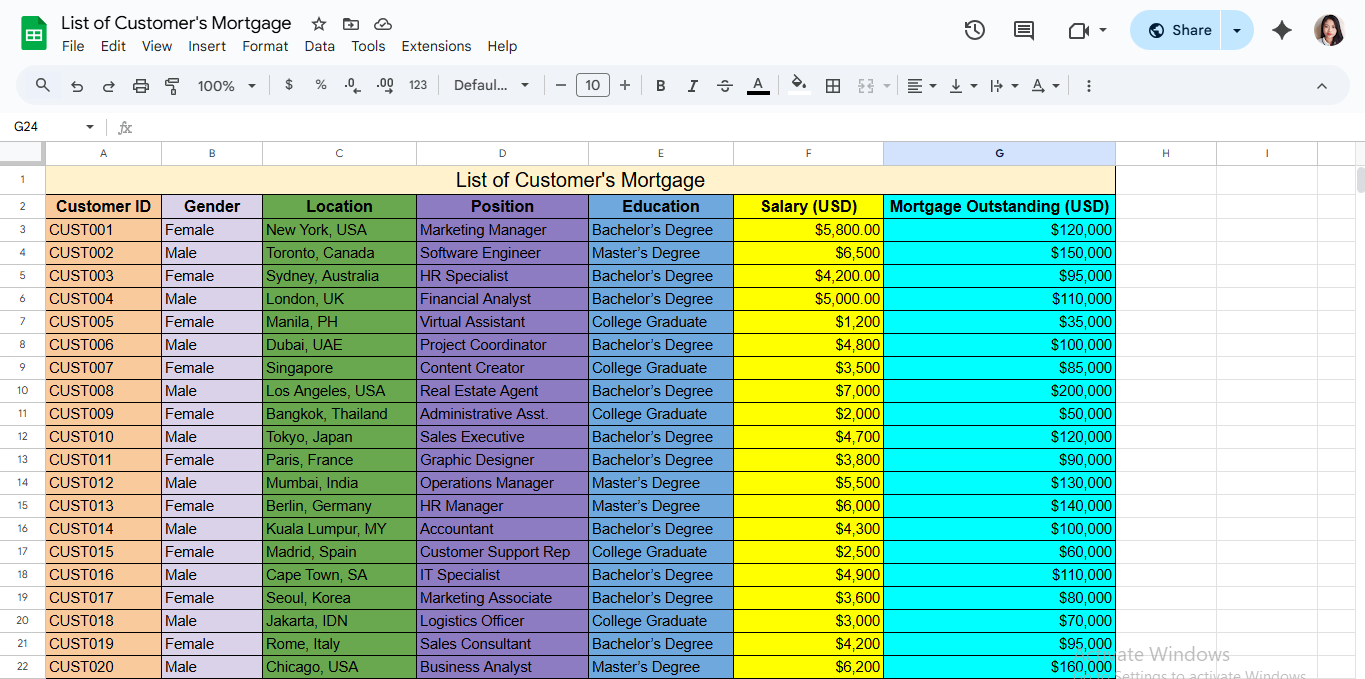
Task: Open the comments panel icon
Action: (x=1023, y=30)
